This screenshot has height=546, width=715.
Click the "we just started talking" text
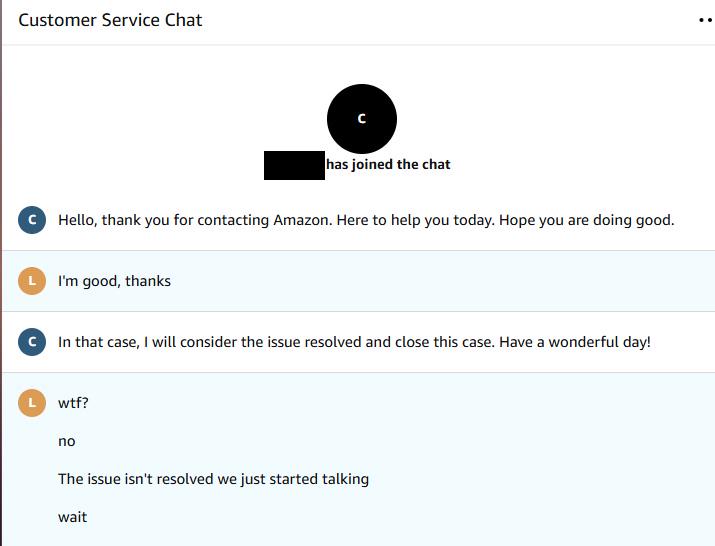point(298,479)
